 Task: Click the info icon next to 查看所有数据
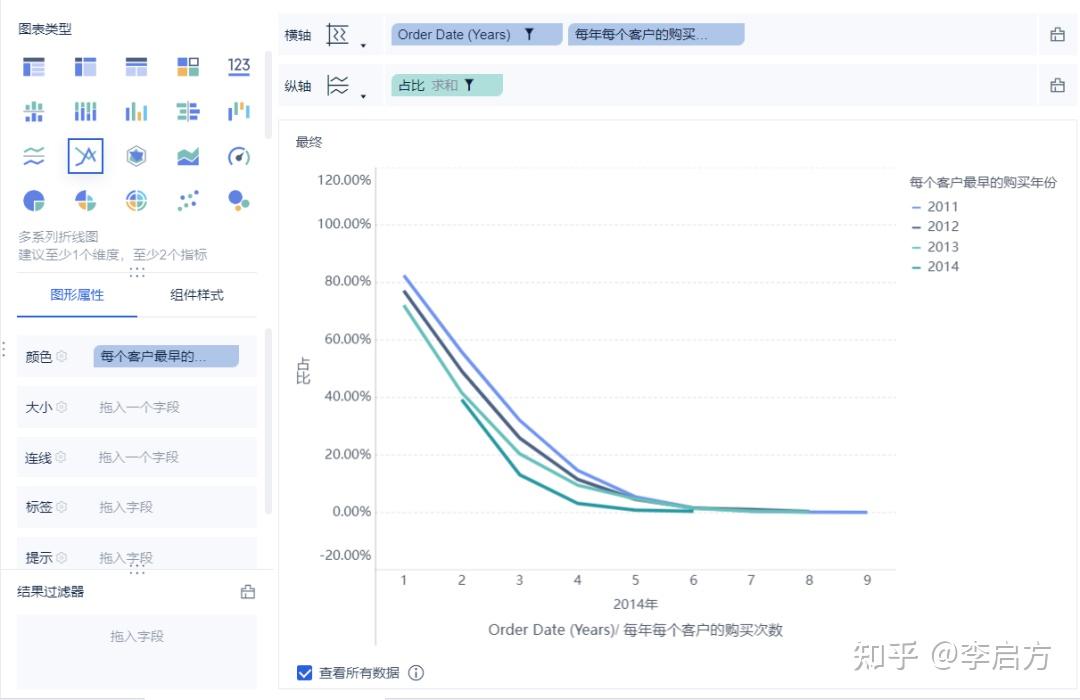(418, 673)
